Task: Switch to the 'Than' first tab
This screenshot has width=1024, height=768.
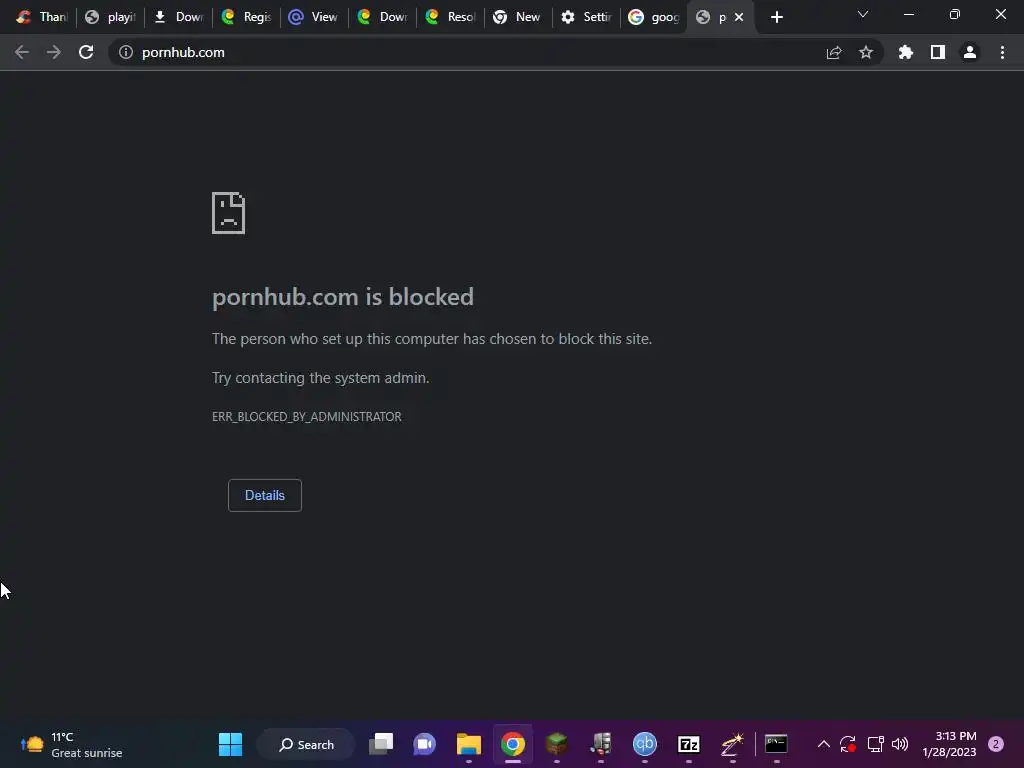Action: [42, 17]
